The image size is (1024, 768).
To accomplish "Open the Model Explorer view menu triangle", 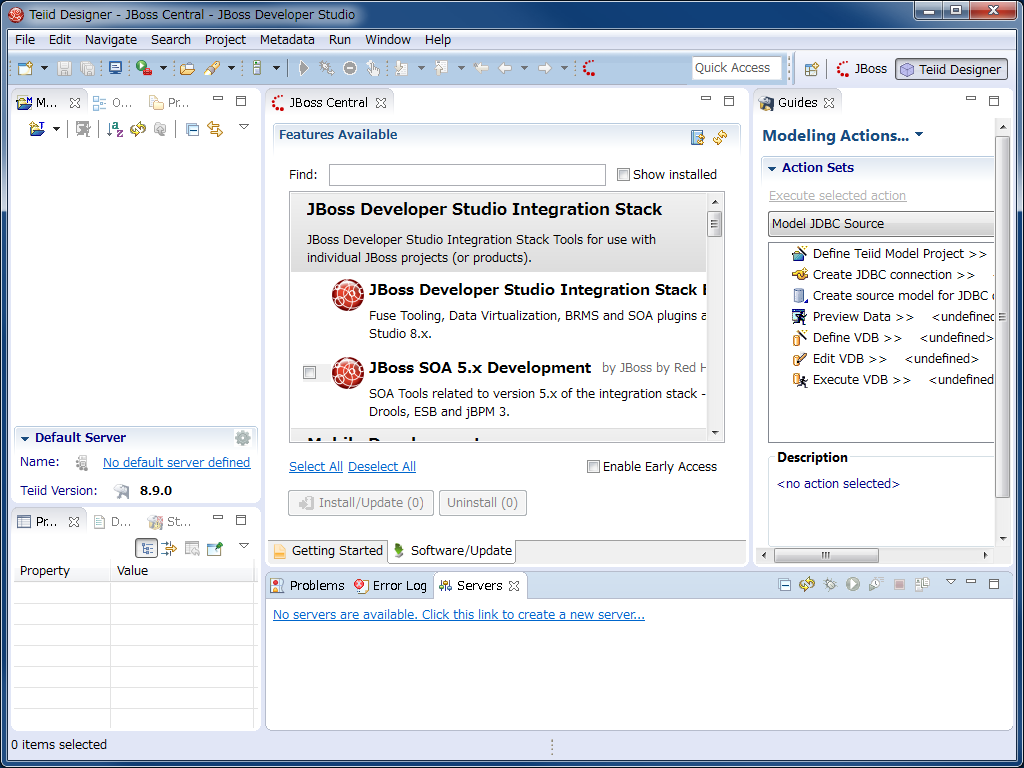I will tap(244, 127).
